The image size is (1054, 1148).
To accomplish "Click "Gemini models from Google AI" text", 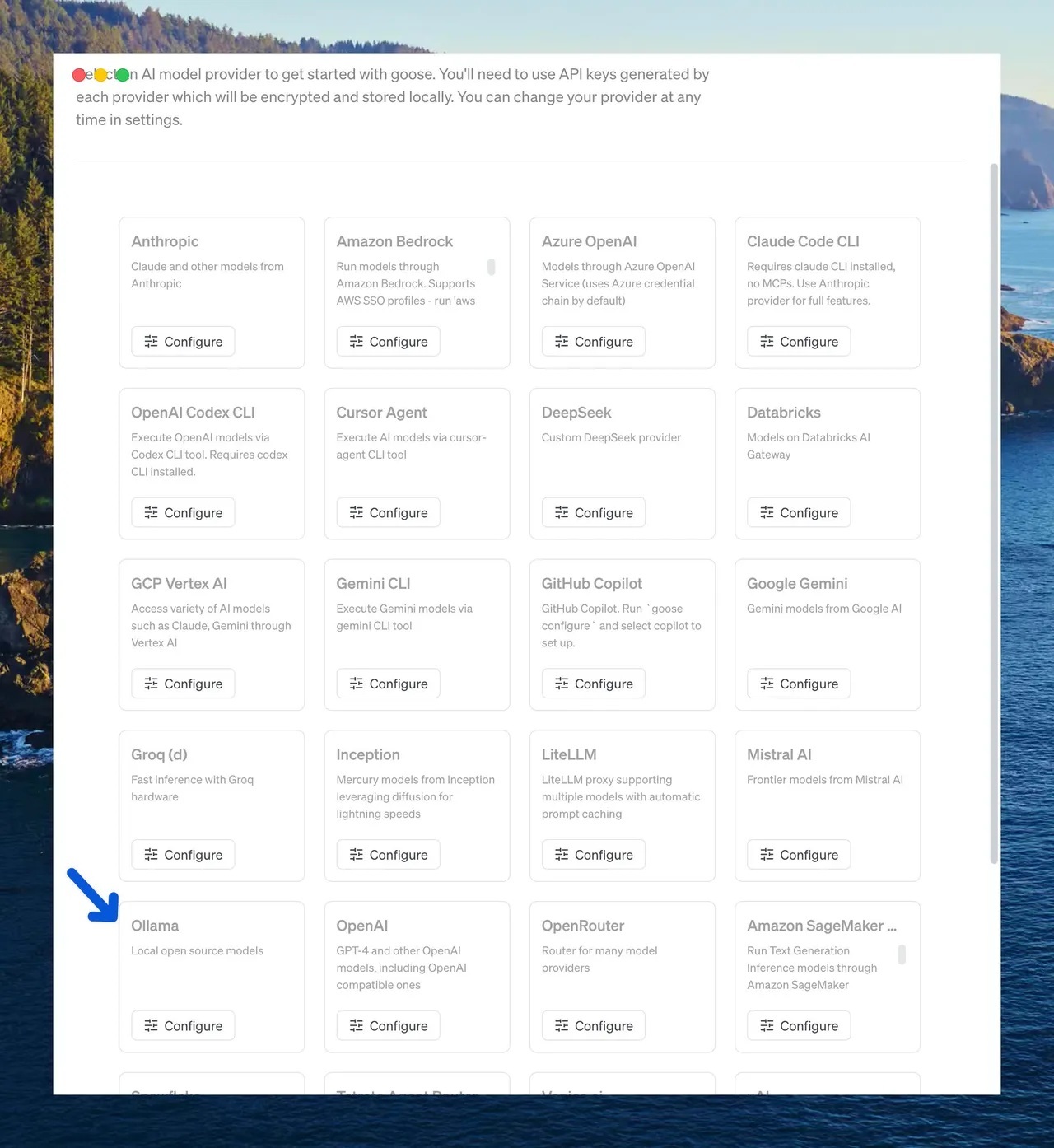I will point(824,609).
